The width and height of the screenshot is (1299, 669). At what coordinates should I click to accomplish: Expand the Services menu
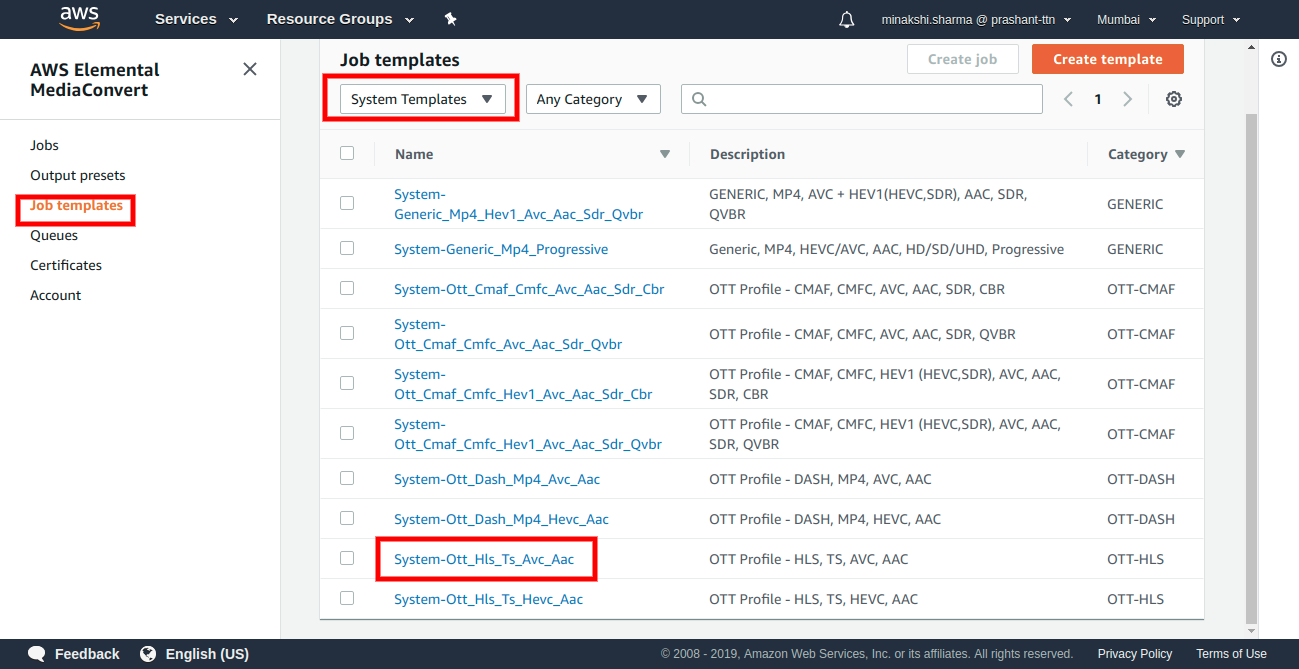click(196, 19)
